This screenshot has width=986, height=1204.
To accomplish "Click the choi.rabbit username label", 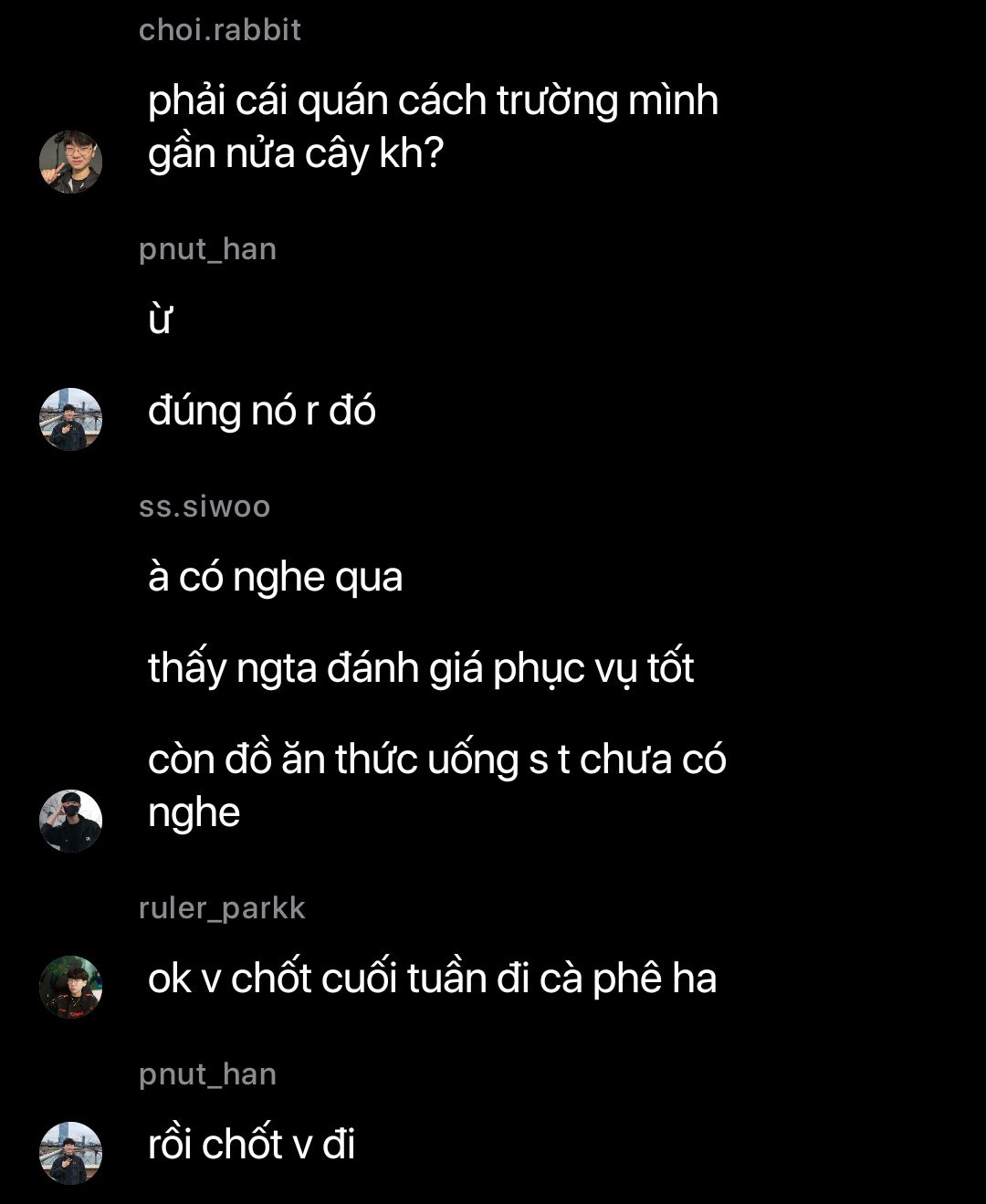I will pos(219,30).
